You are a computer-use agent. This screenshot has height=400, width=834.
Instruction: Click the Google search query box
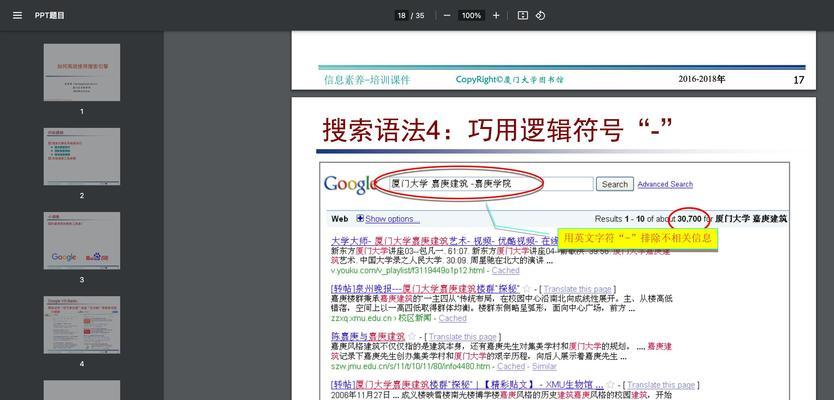[490, 184]
